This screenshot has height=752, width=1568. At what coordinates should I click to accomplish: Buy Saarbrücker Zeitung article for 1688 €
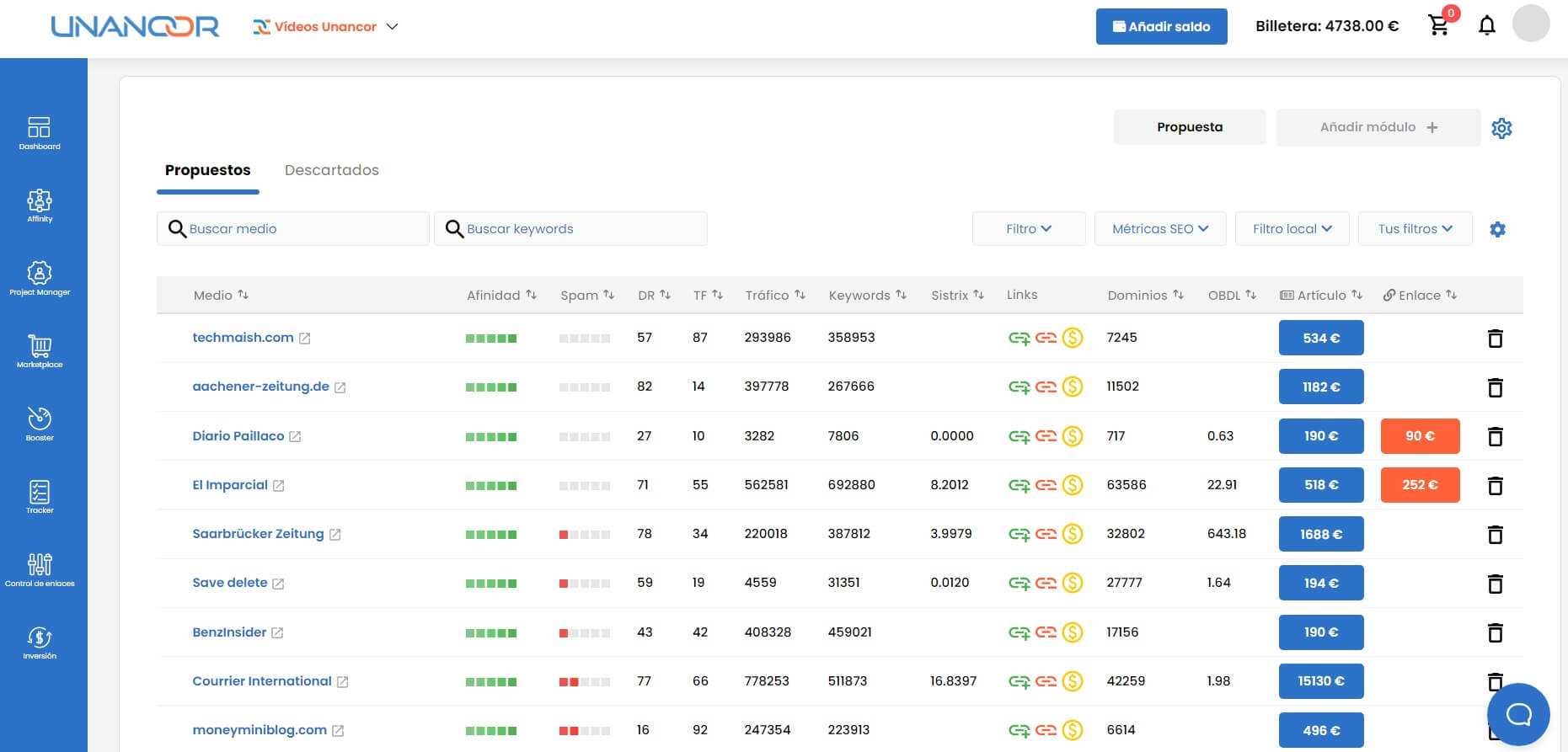tap(1321, 534)
